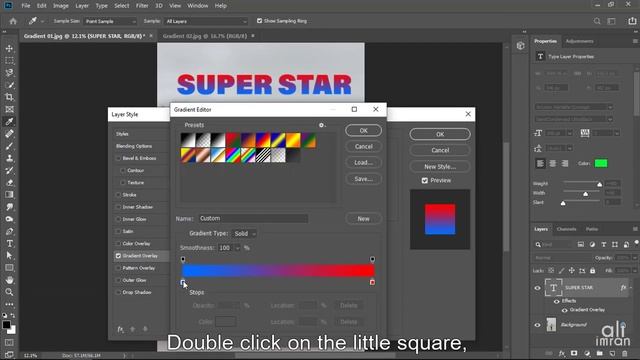Image resolution: width=640 pixels, height=360 pixels.
Task: Enable the Inner Glow checkbox
Action: click(x=118, y=219)
